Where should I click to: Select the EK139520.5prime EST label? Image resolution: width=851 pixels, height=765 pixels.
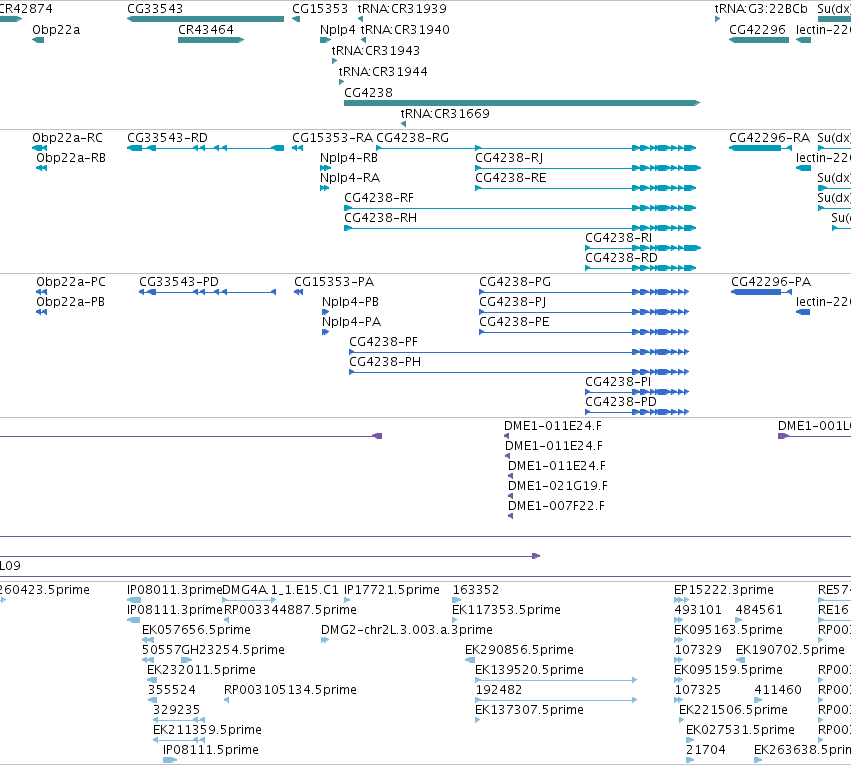point(529,671)
